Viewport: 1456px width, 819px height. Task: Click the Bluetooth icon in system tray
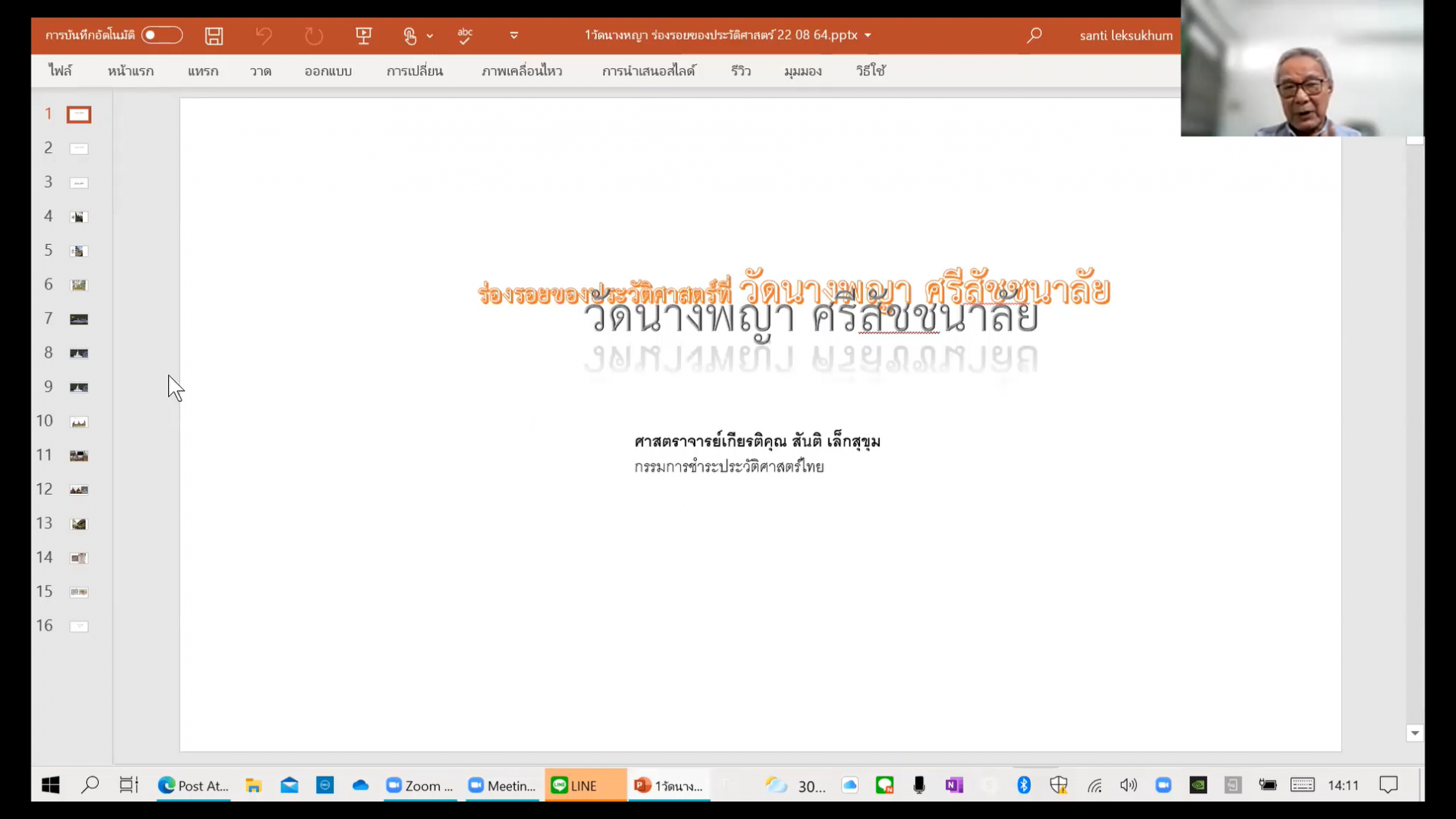tap(1024, 785)
